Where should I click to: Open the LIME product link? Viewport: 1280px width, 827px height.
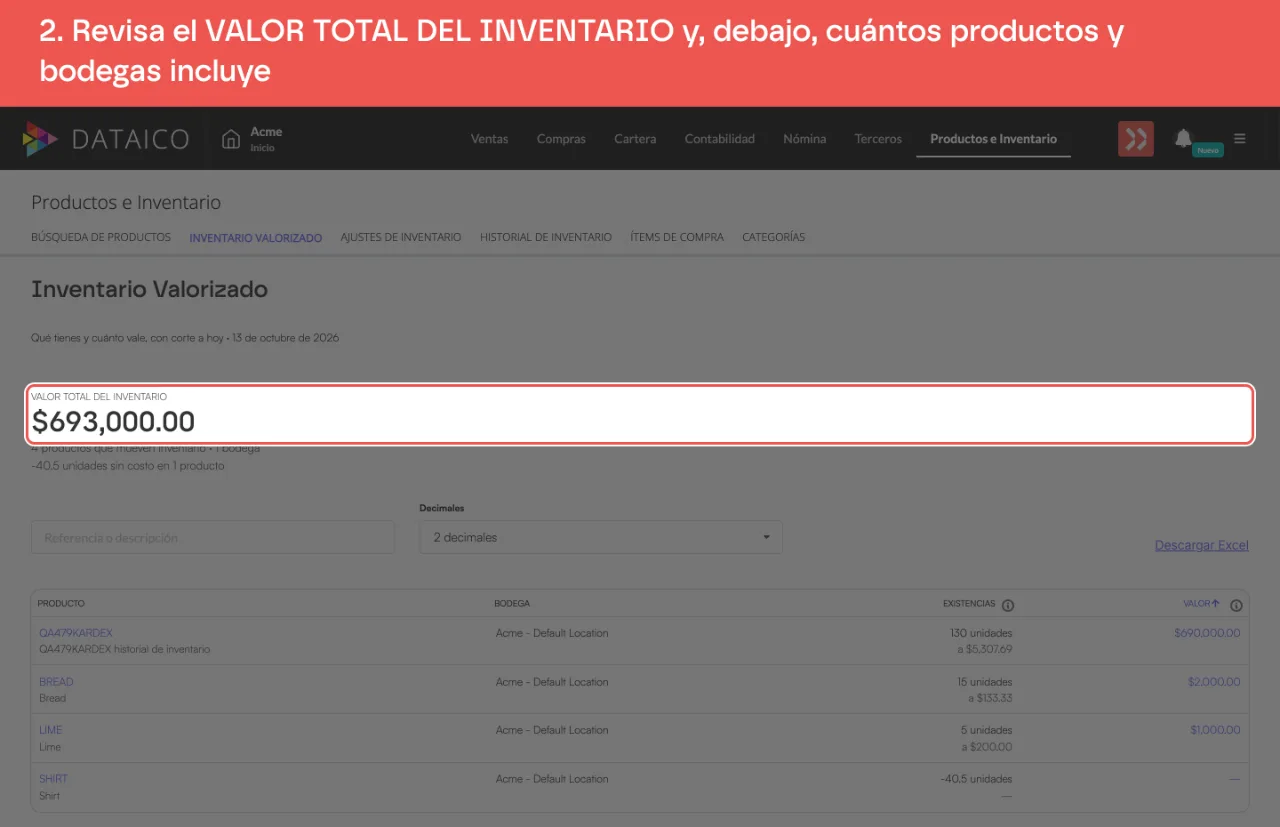point(51,730)
